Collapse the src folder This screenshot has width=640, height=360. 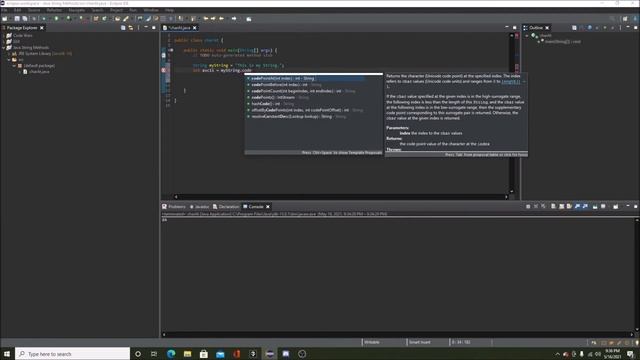pos(9,60)
